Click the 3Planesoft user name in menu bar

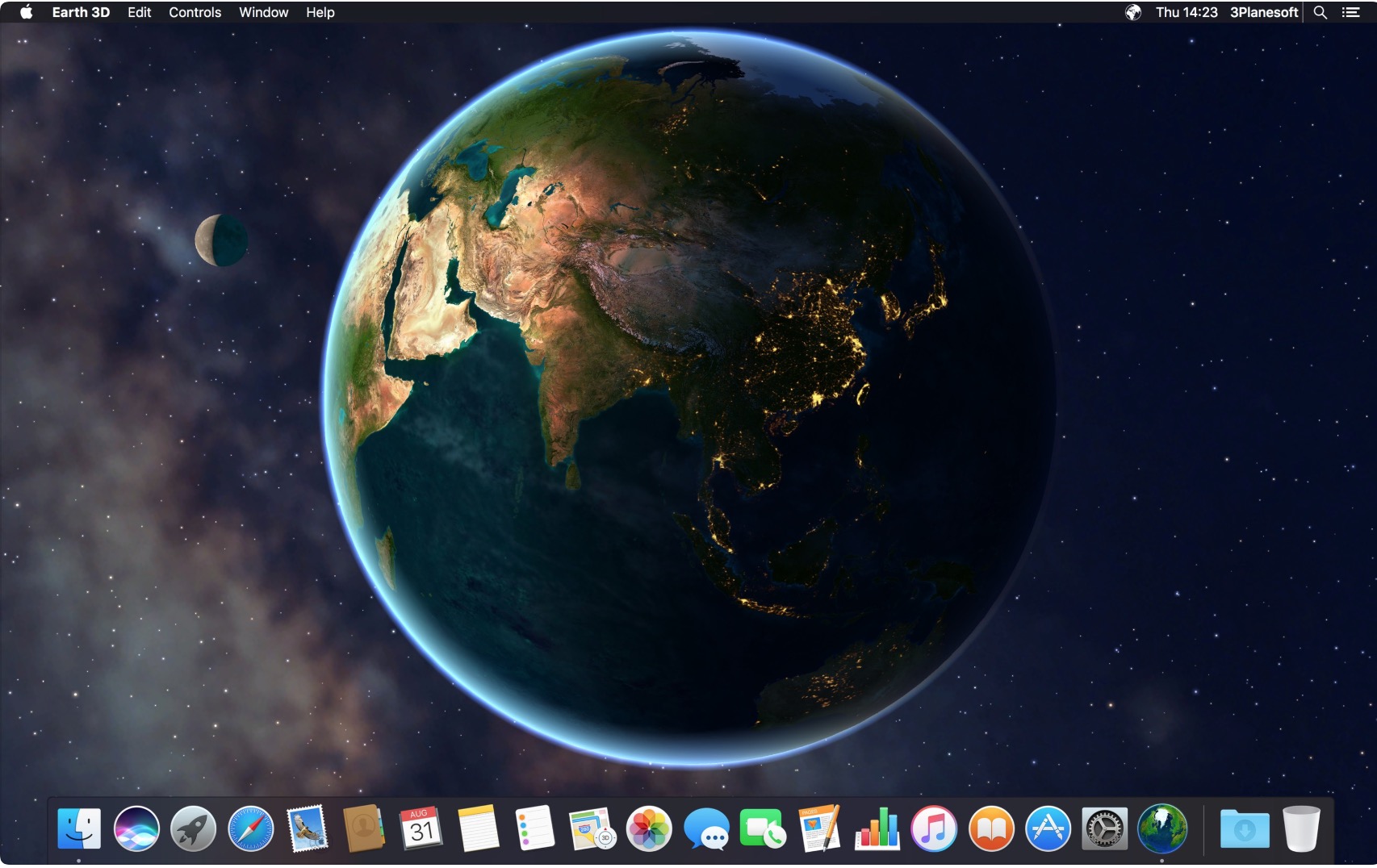(1263, 12)
